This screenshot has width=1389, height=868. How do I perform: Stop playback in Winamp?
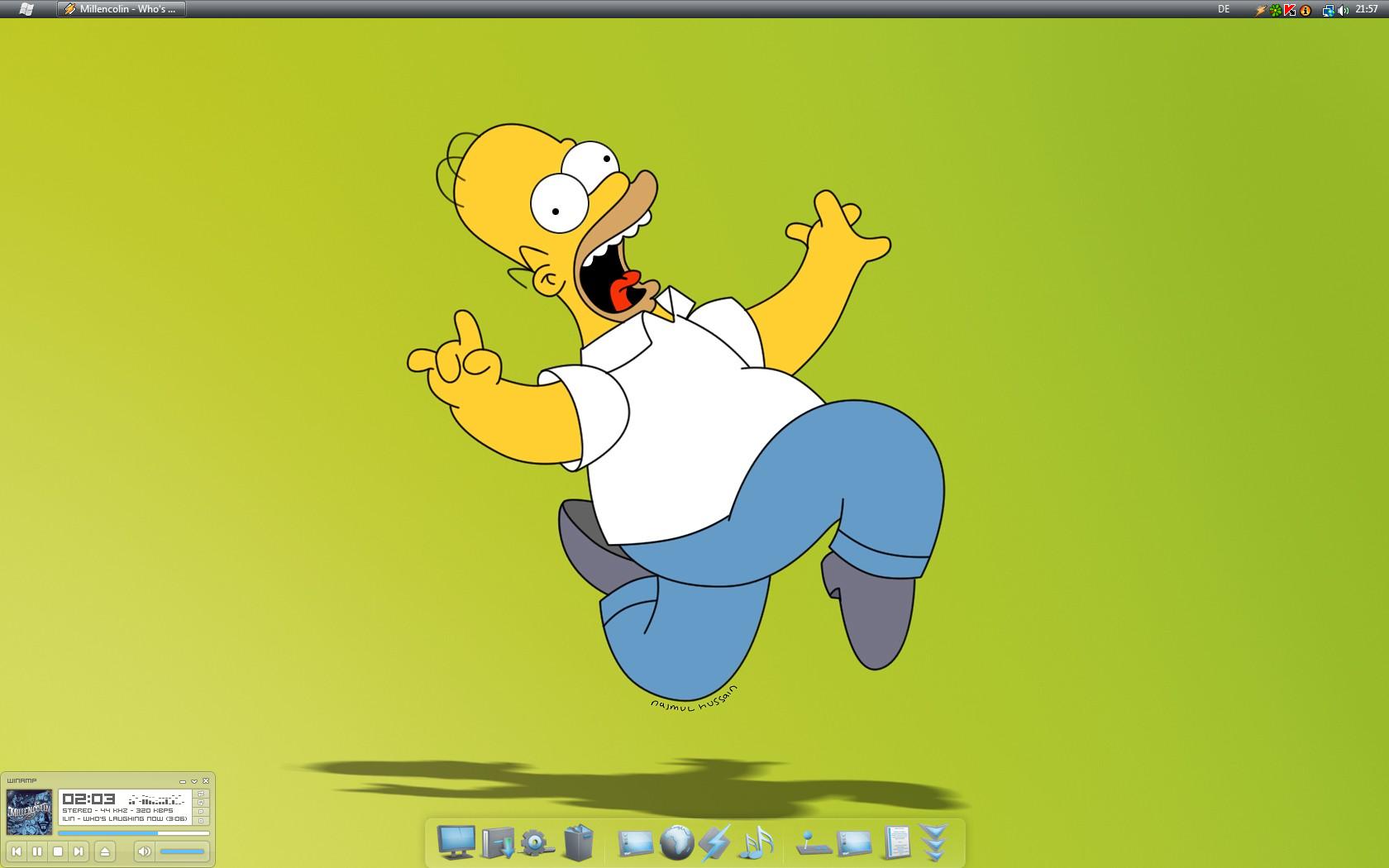58,851
